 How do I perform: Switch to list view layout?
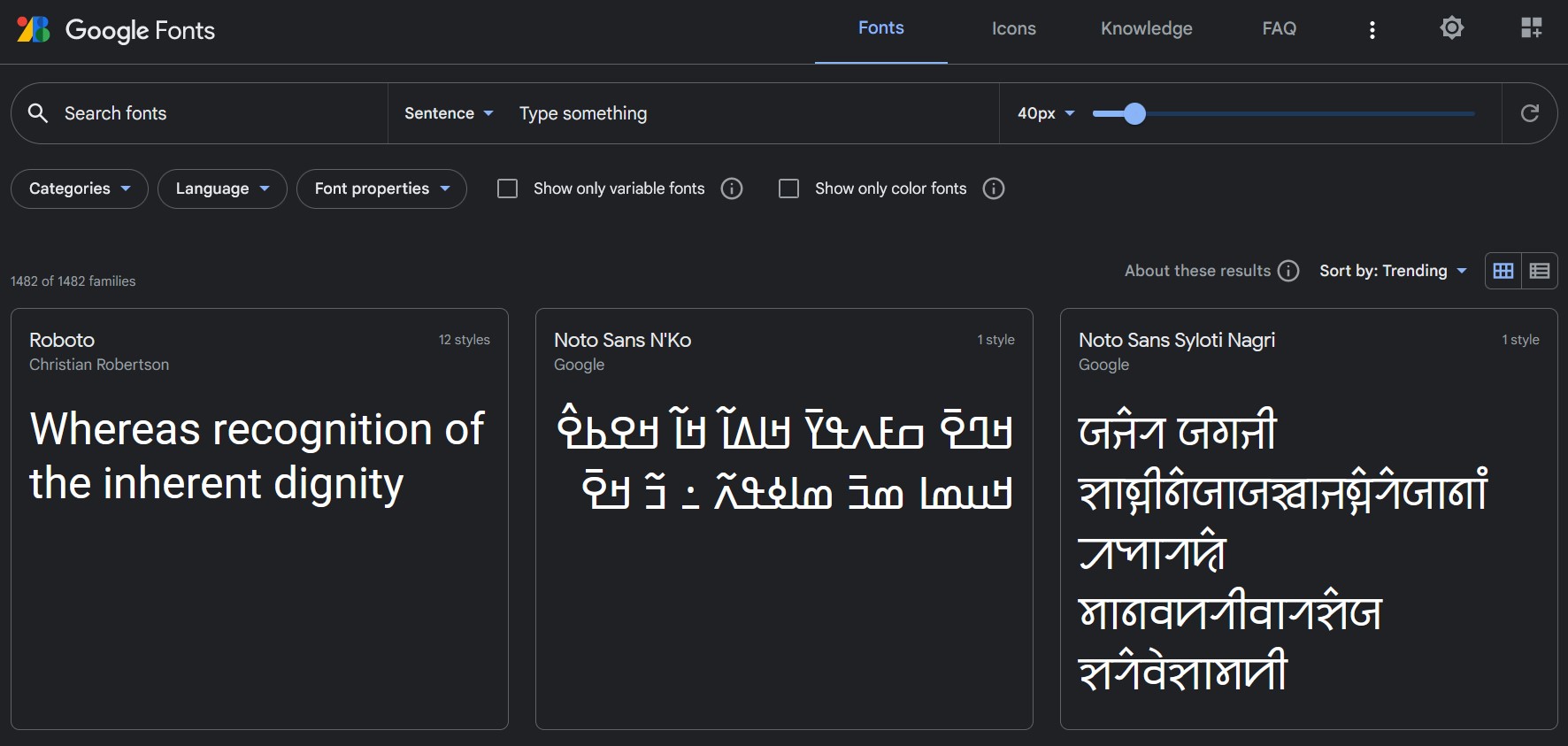click(x=1540, y=271)
